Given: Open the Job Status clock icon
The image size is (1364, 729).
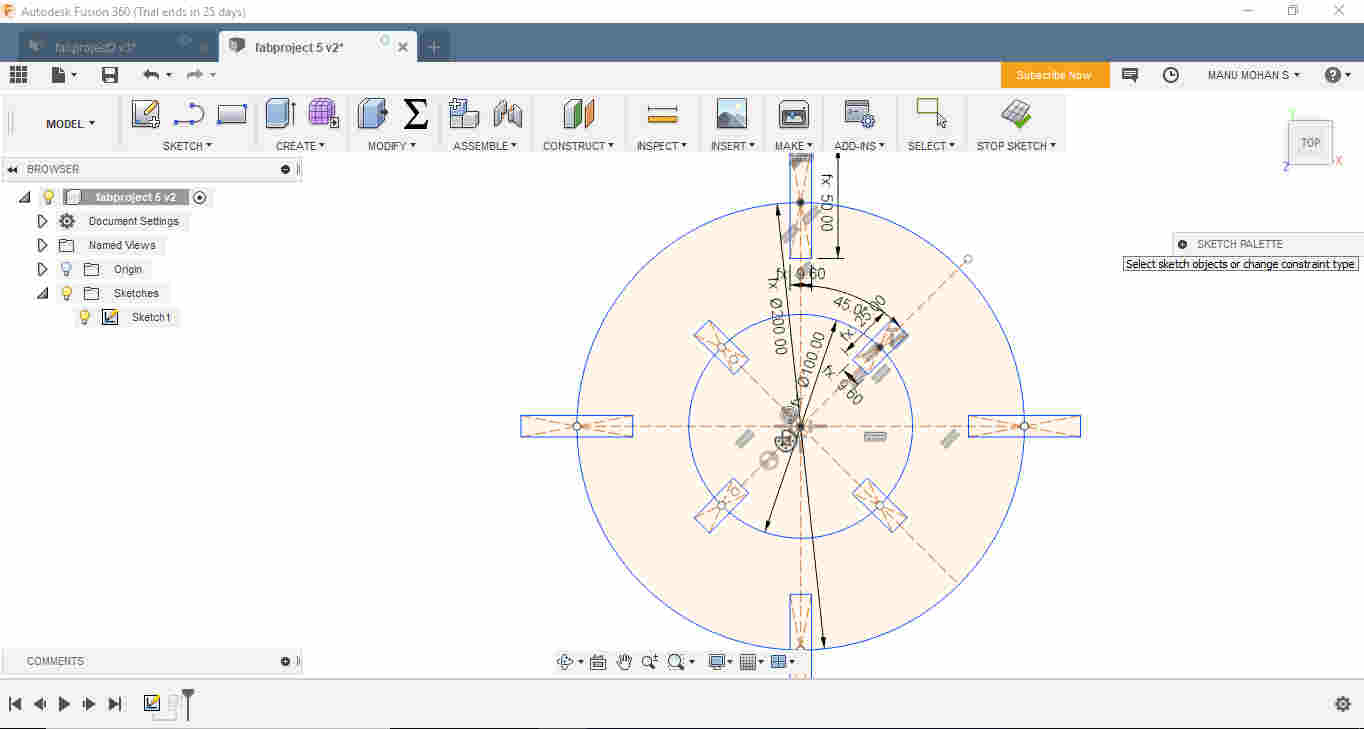Looking at the screenshot, I should (x=1171, y=75).
